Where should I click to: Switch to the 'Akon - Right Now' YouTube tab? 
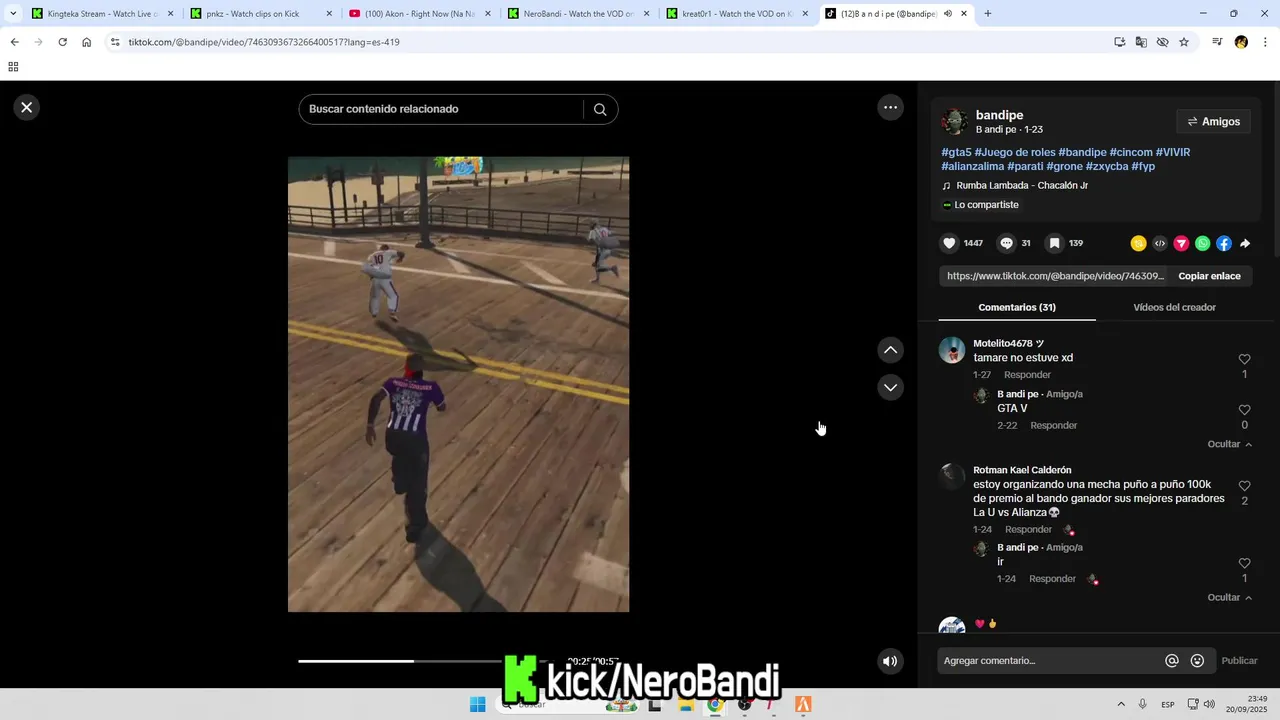pos(418,14)
